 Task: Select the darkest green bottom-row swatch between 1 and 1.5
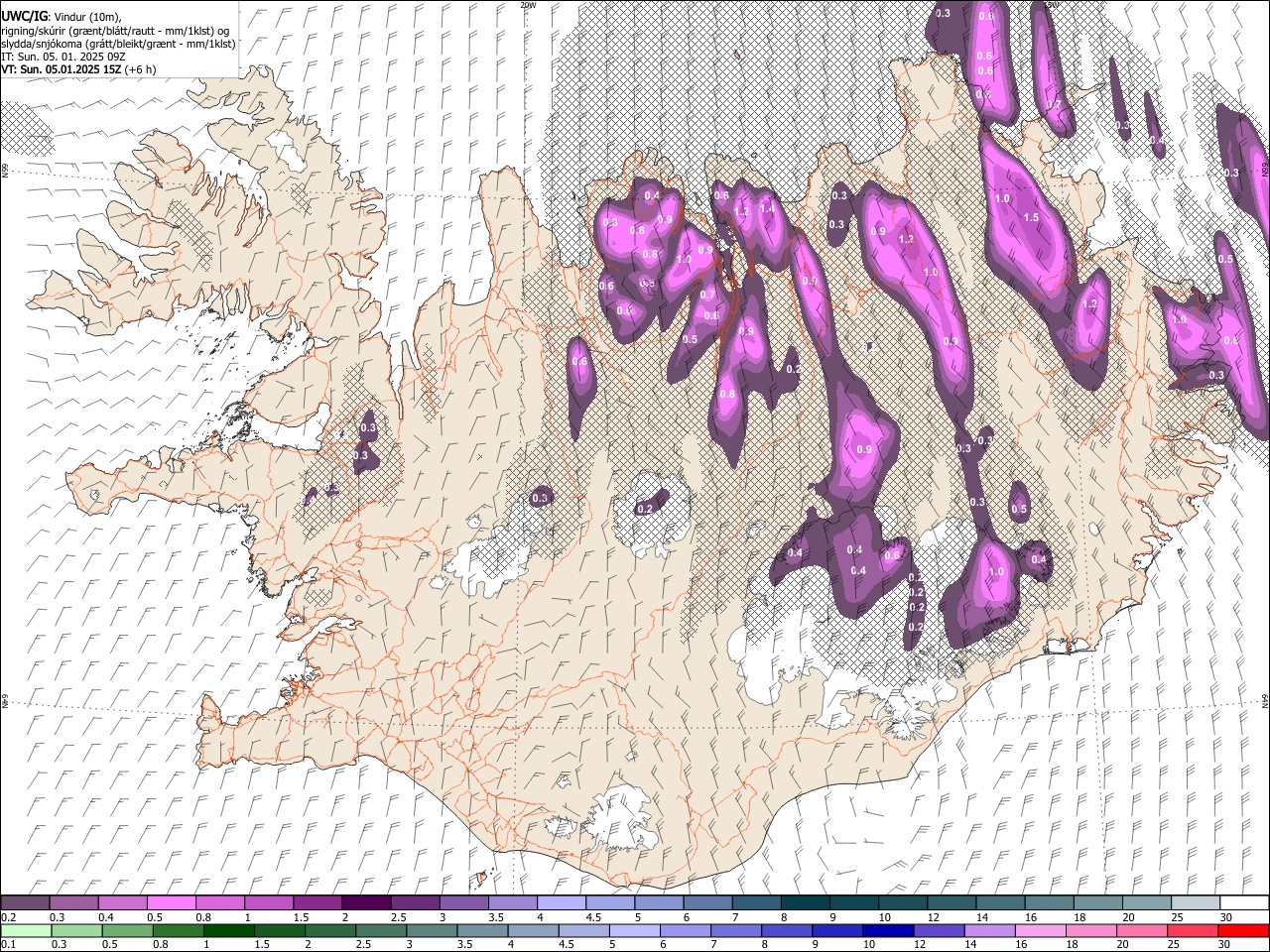pyautogui.click(x=229, y=931)
